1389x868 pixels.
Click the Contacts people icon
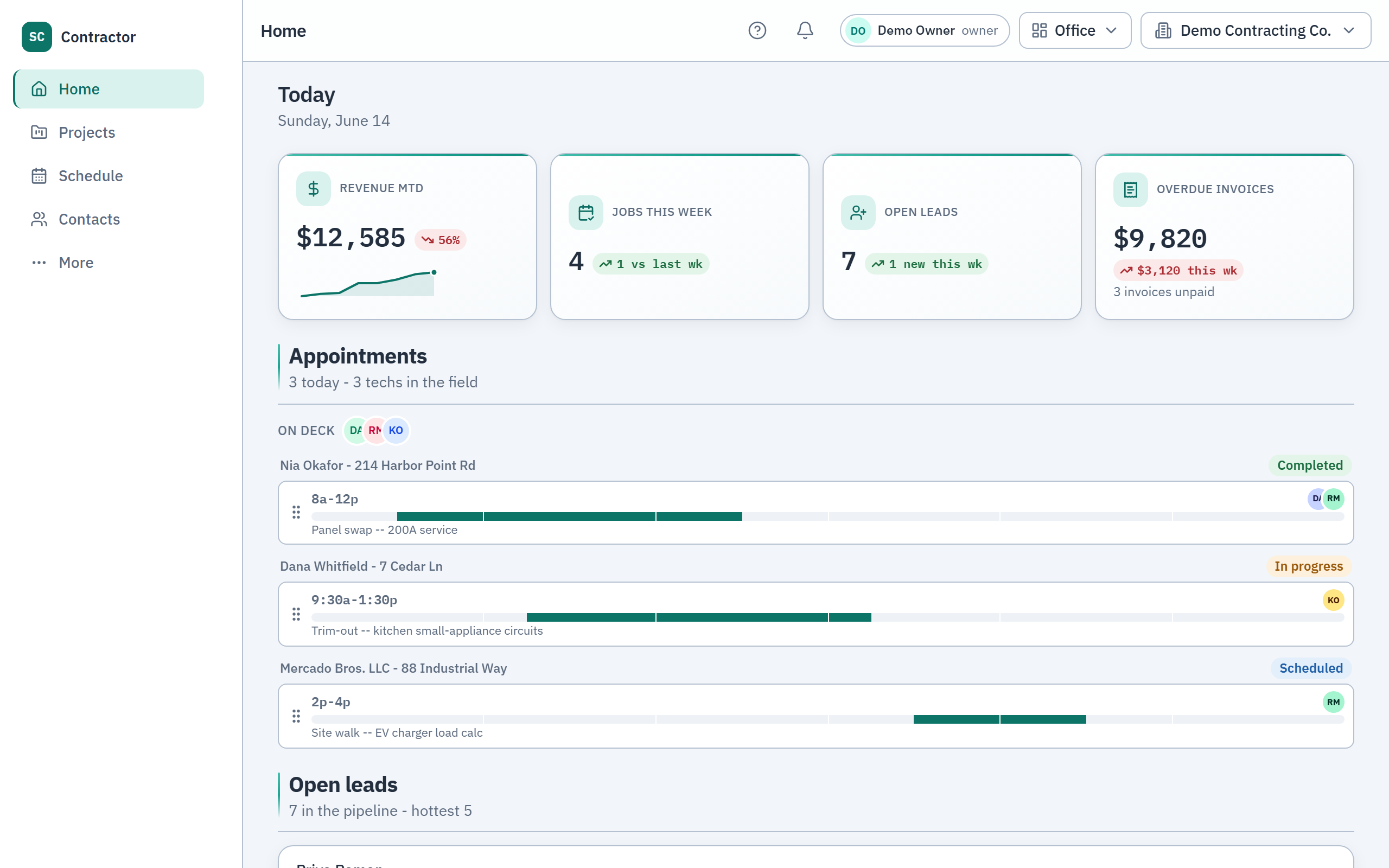(x=39, y=219)
